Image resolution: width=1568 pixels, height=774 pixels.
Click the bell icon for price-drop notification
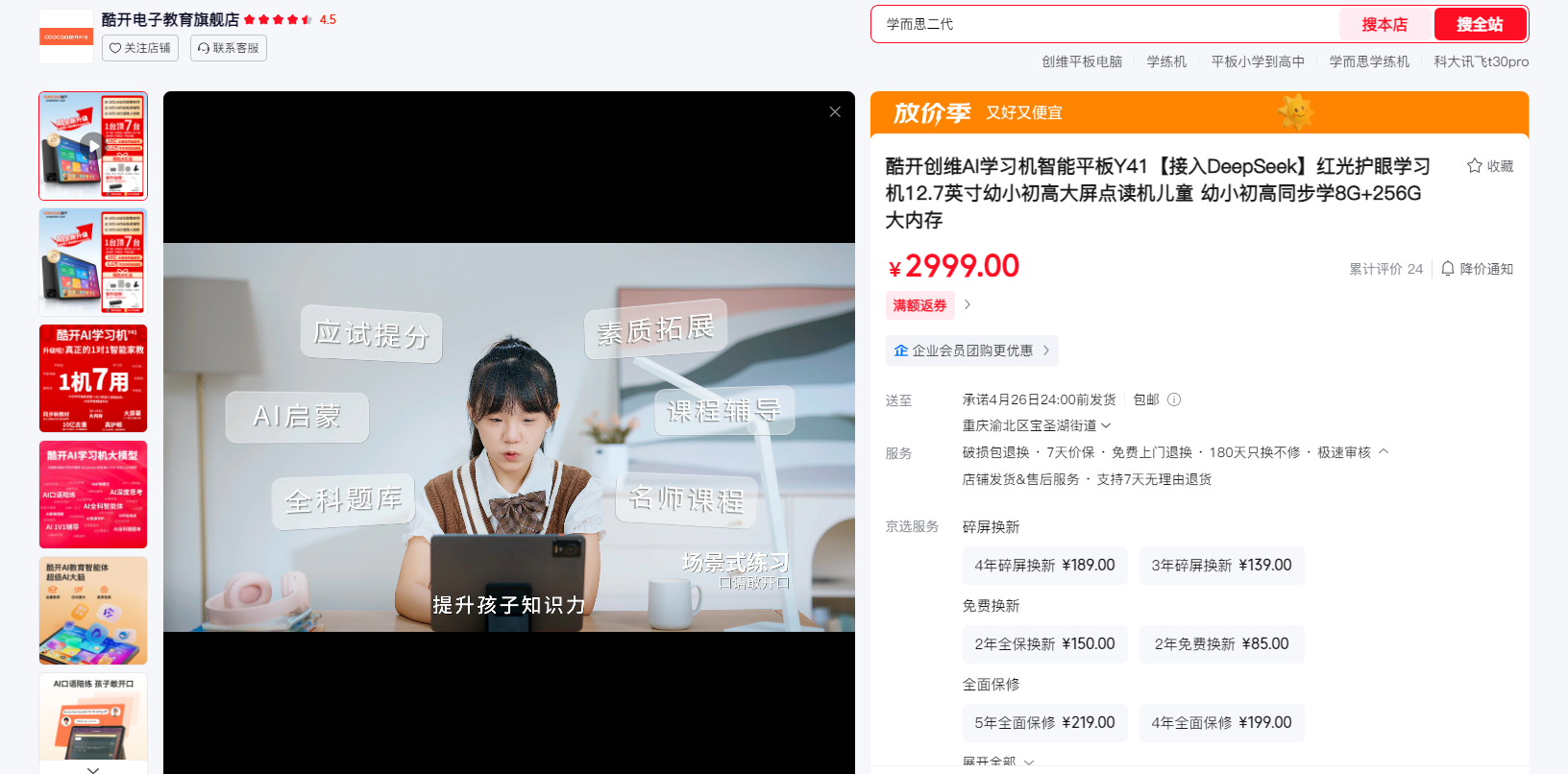tap(1448, 269)
